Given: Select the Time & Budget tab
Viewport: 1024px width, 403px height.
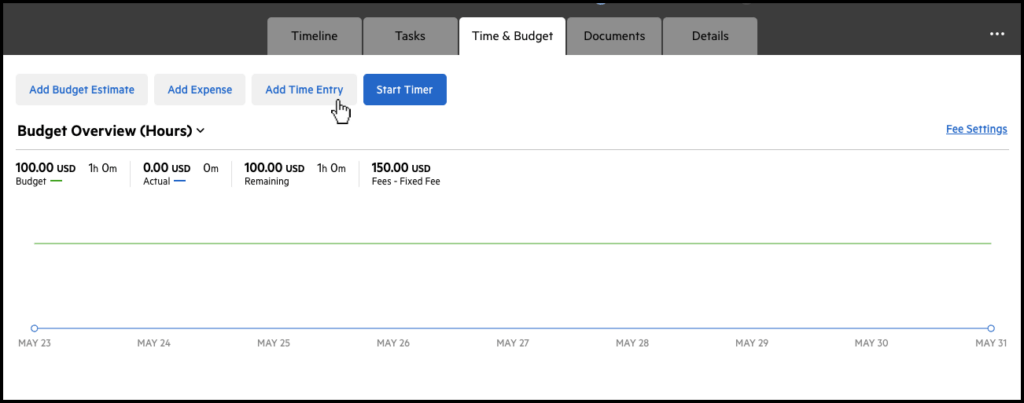Looking at the screenshot, I should click(x=512, y=36).
